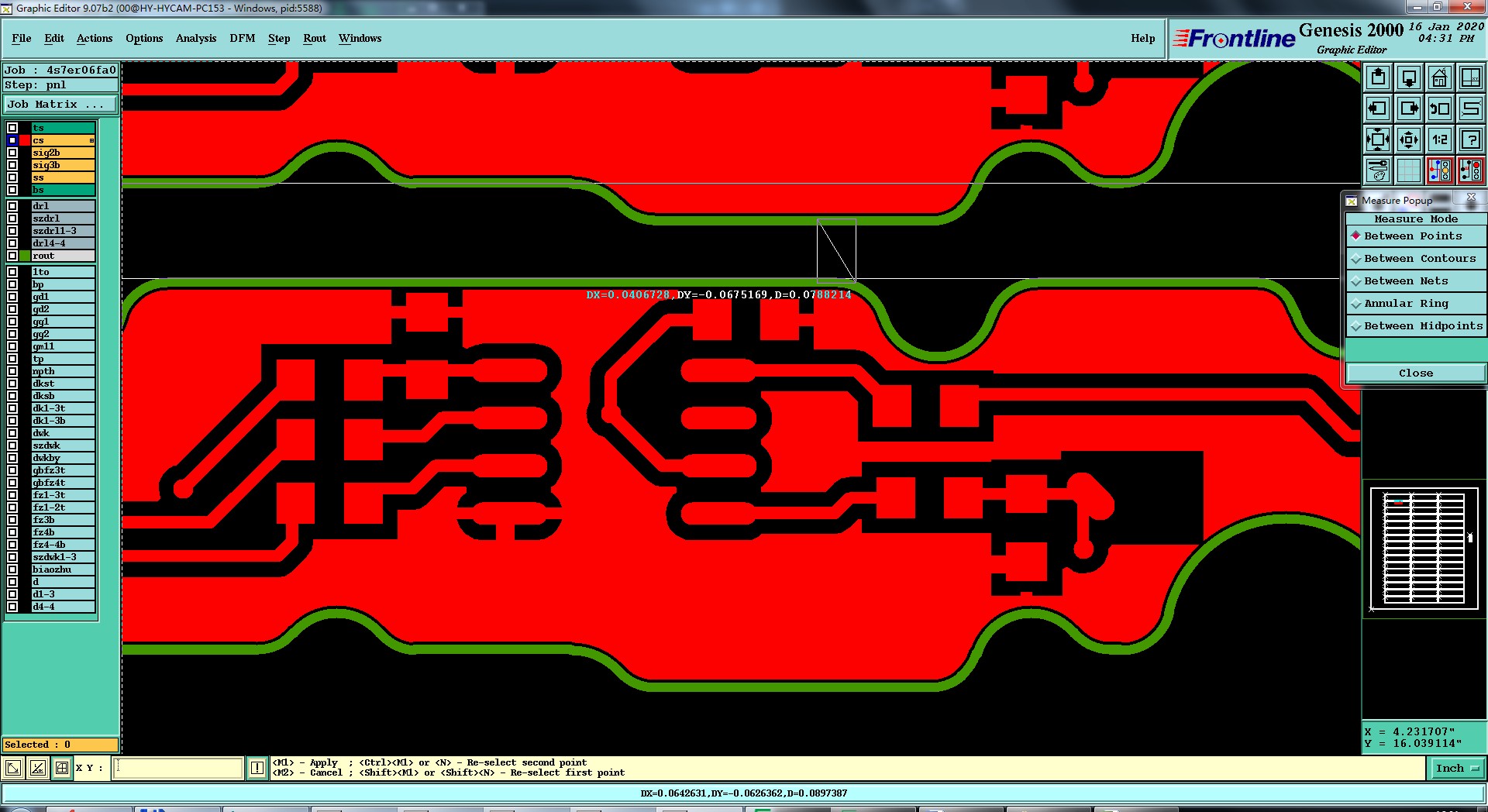
Task: Open the DFM menu
Action: 243,38
